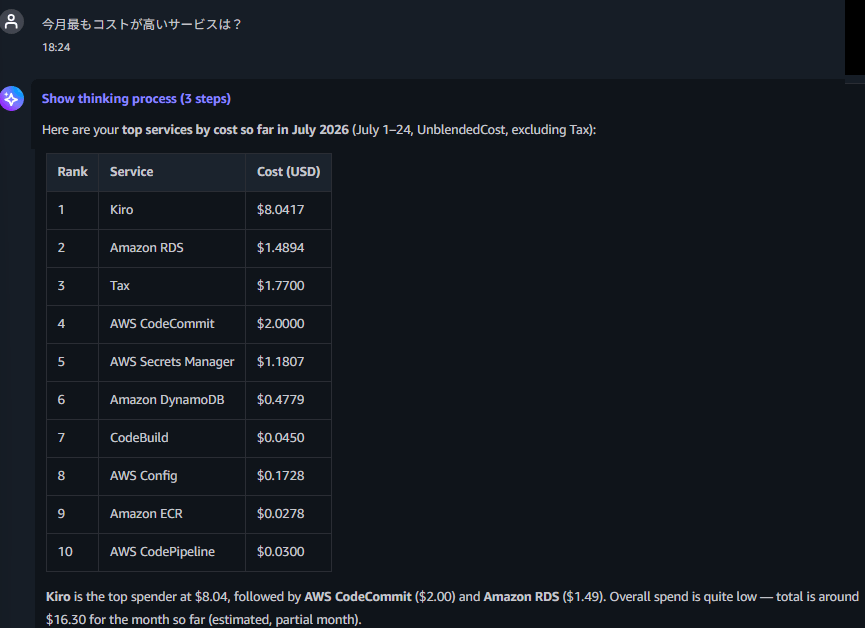The width and height of the screenshot is (865, 628).
Task: Select the AWS Config service cell
Action: pos(172,477)
